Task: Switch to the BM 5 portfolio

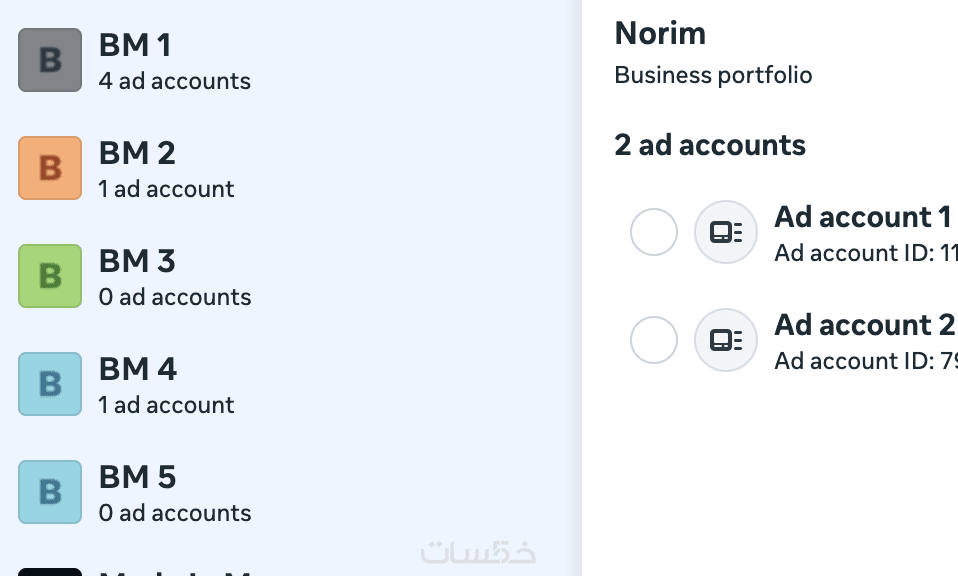Action: [x=137, y=477]
